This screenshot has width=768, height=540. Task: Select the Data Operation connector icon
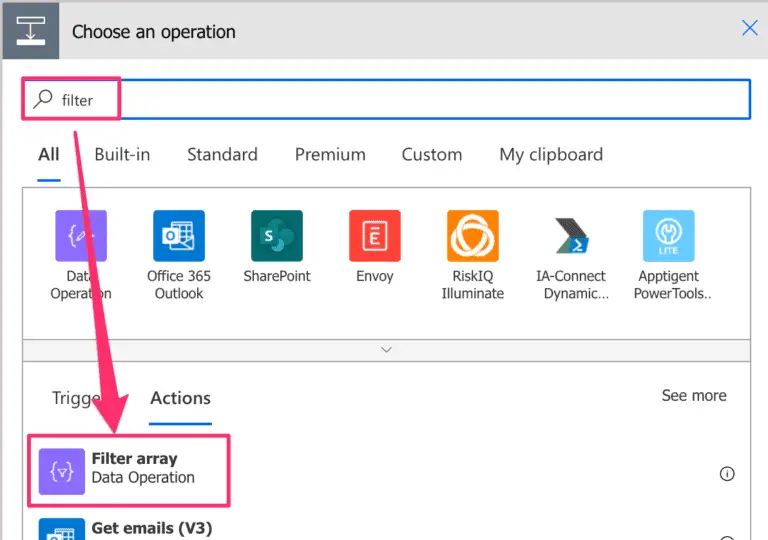(81, 236)
